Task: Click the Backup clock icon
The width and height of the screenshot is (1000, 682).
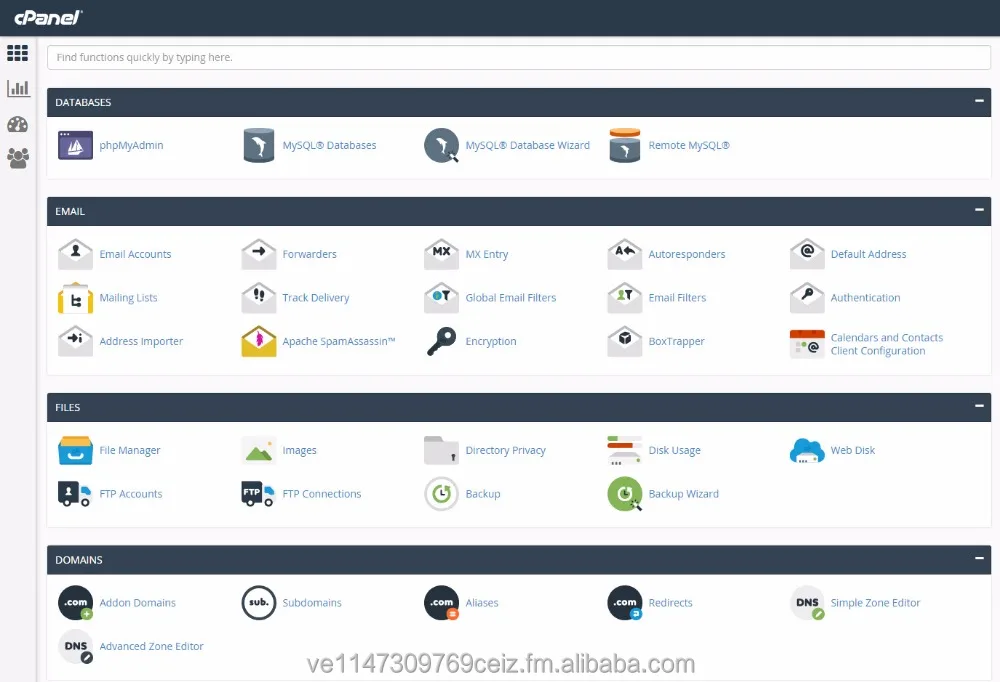Action: [441, 494]
